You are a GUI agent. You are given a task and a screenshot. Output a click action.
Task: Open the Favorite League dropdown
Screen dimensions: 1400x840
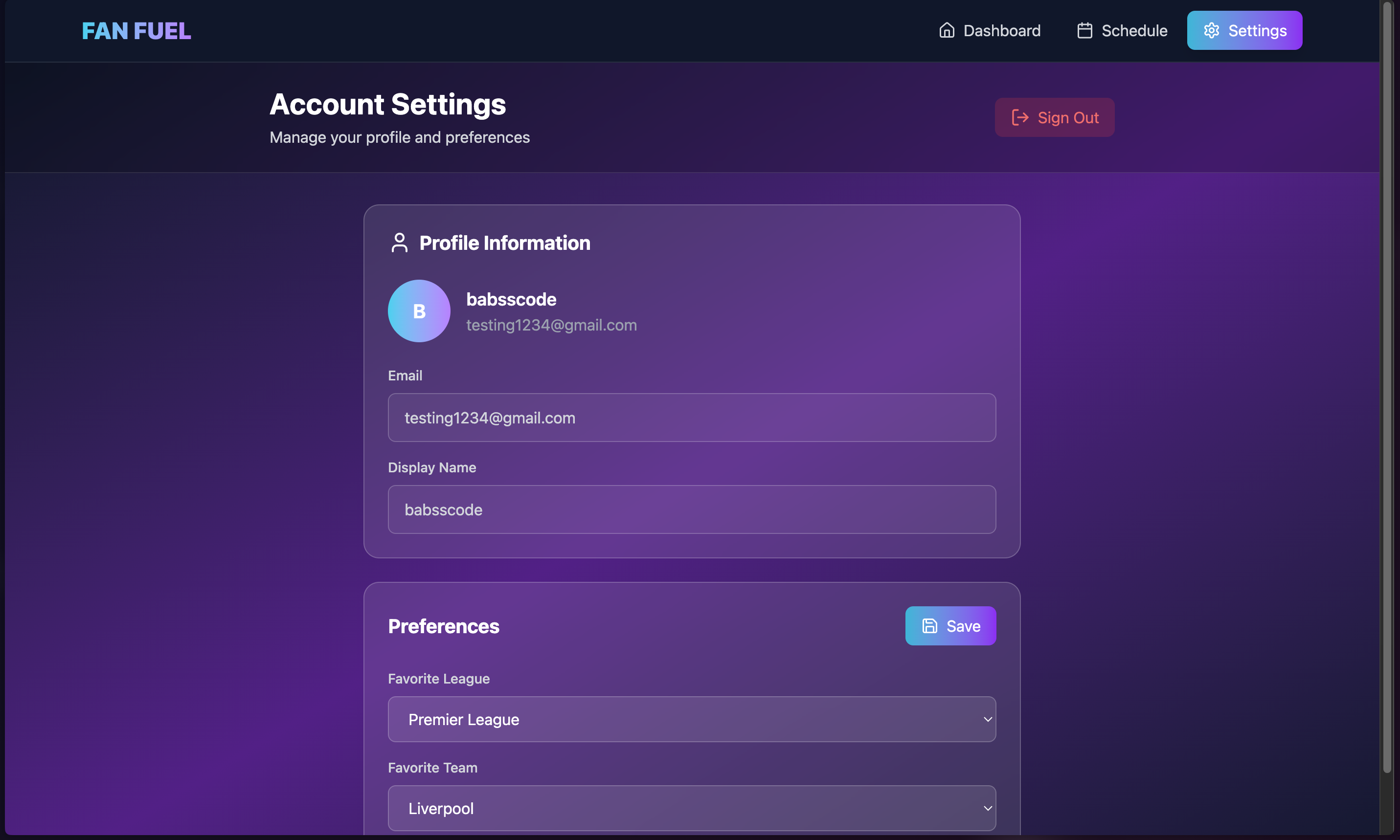pos(691,719)
